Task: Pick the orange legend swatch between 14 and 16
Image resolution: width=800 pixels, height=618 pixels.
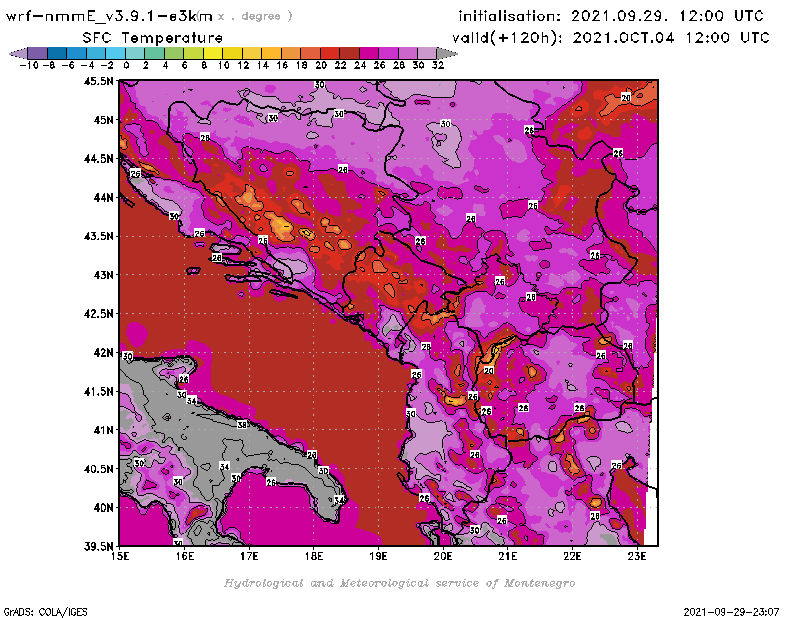Action: [x=271, y=54]
